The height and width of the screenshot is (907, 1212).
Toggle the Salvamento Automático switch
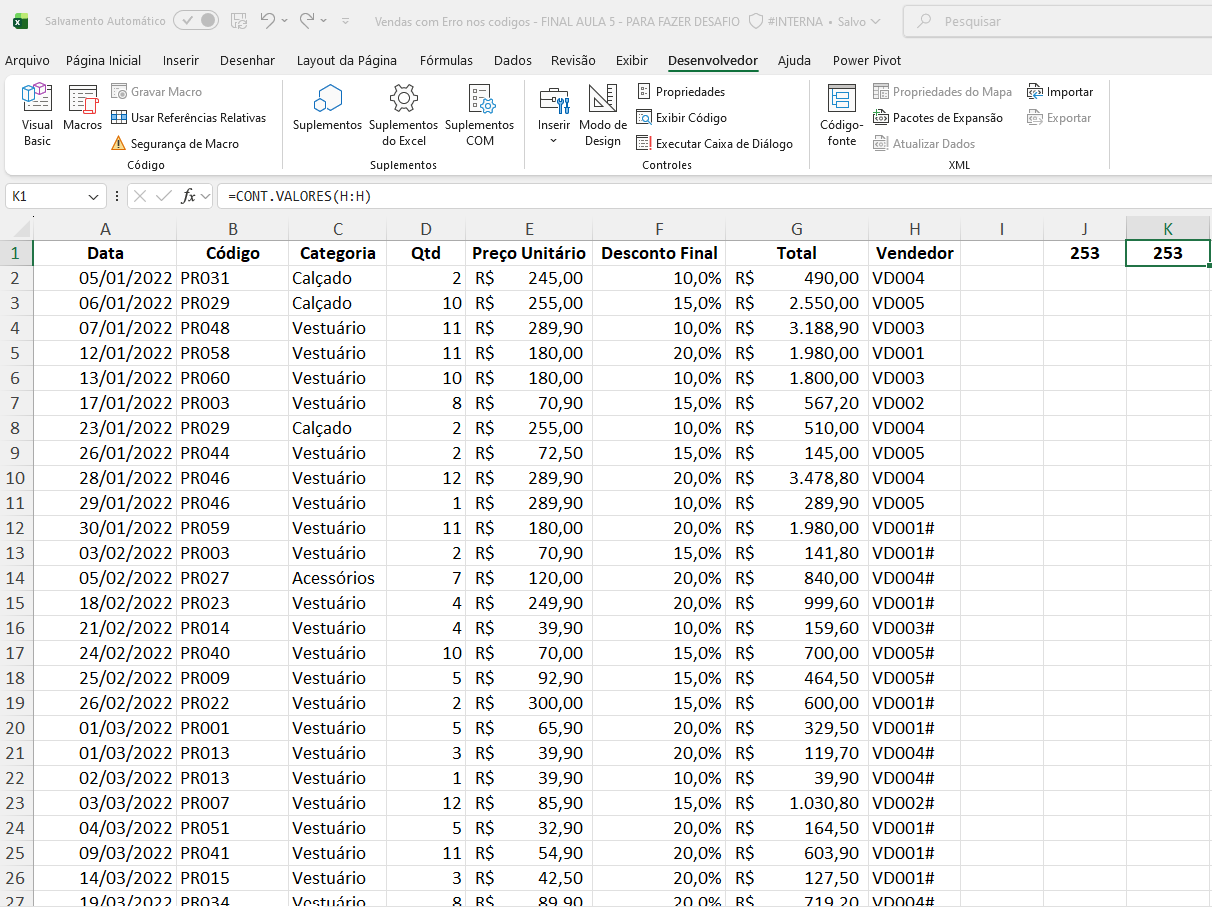coord(195,21)
